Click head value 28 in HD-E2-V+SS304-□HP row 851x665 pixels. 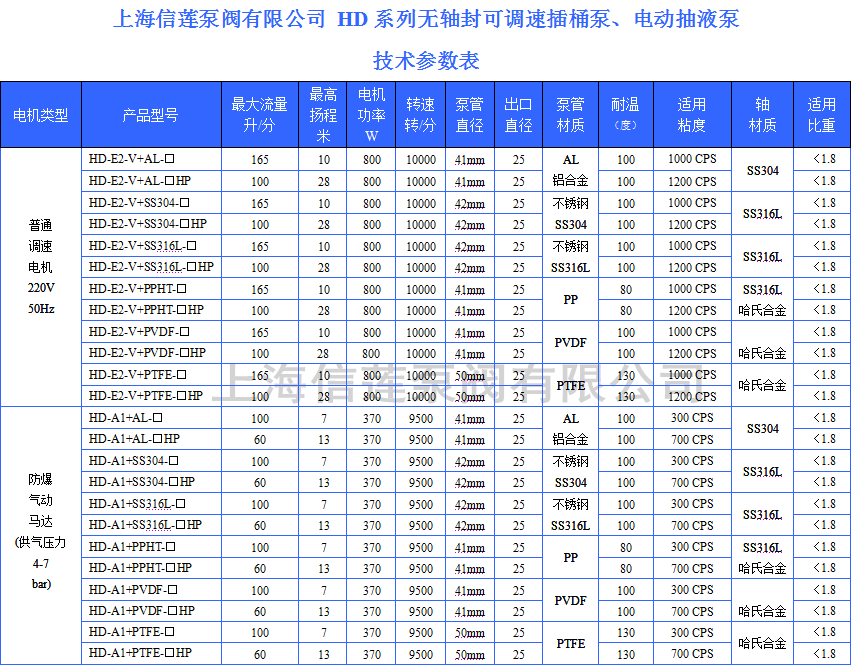[323, 224]
